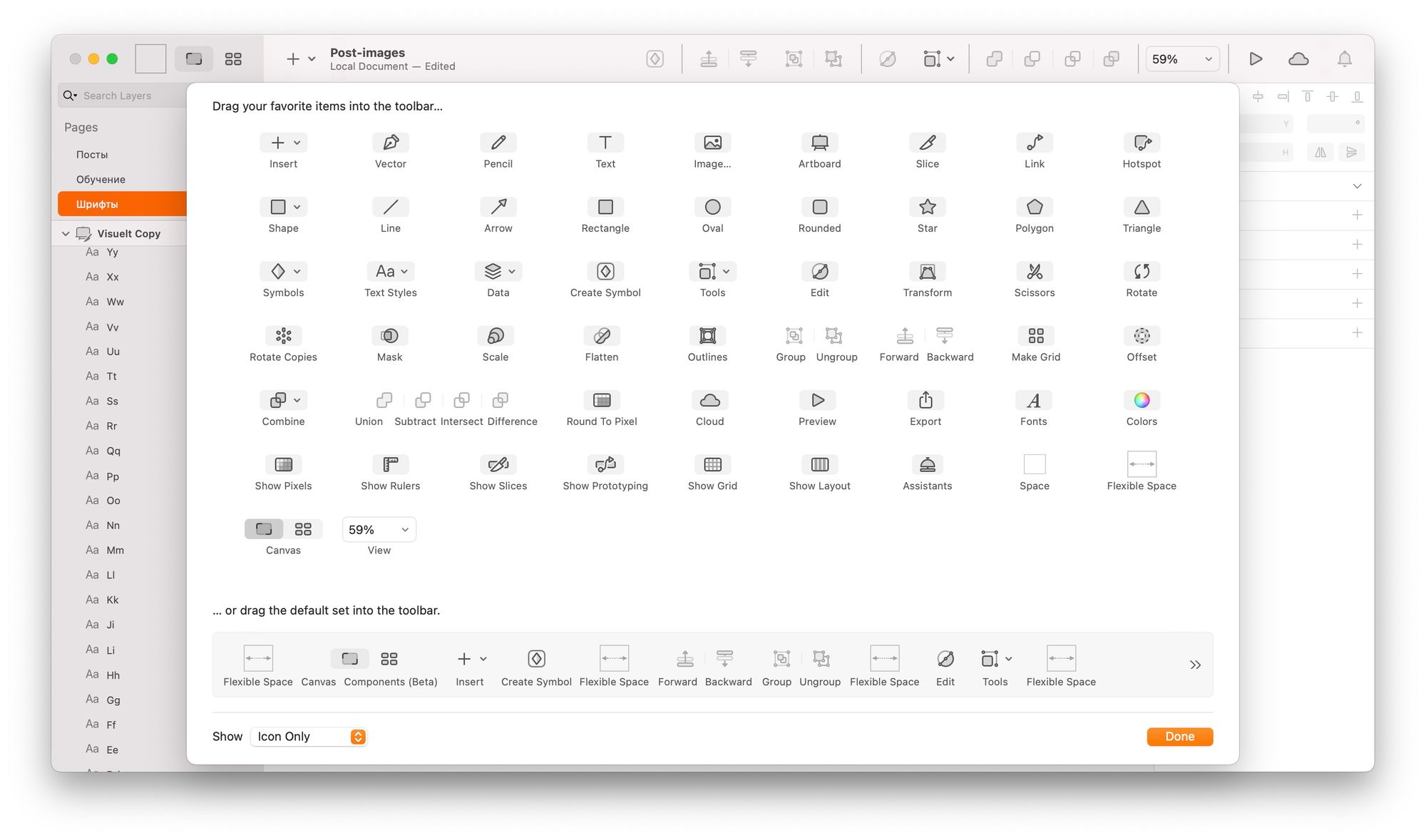Collapse the Visuelt Copy artboard
This screenshot has width=1426, height=840.
click(x=66, y=234)
